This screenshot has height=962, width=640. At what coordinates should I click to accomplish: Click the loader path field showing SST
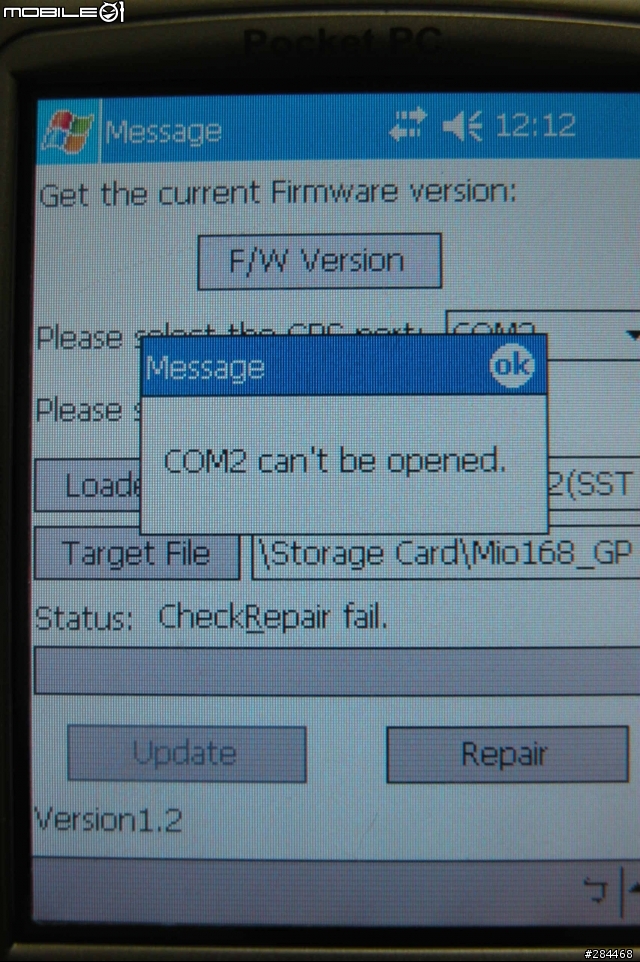[593, 484]
